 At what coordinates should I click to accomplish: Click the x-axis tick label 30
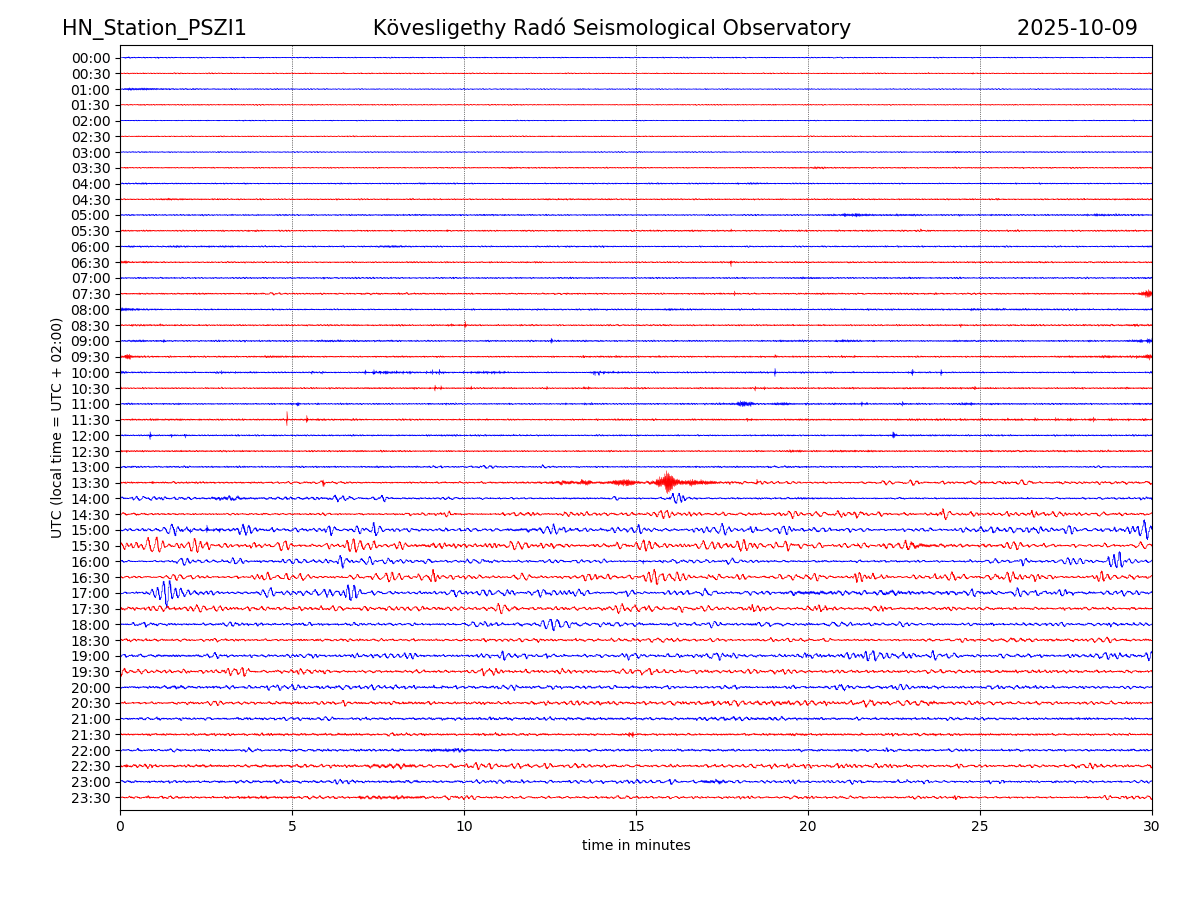click(x=1152, y=827)
